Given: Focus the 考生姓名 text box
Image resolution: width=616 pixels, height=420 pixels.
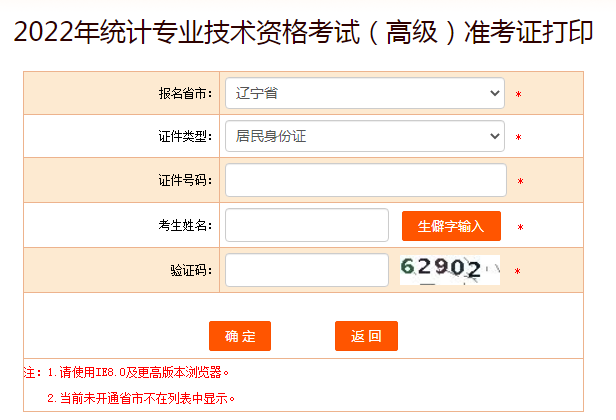Looking at the screenshot, I should [306, 225].
